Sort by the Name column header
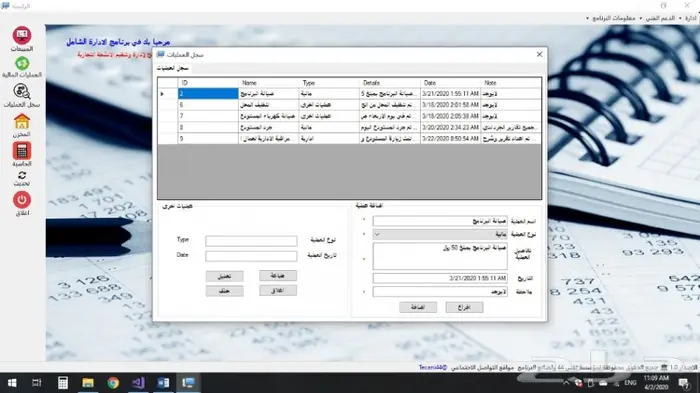This screenshot has width=700, height=393. coord(269,83)
